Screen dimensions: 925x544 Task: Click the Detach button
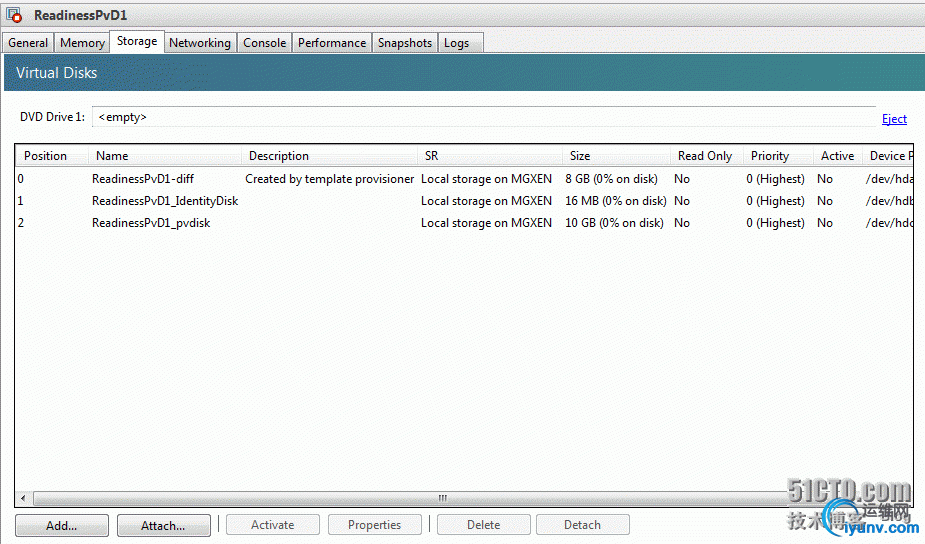click(x=582, y=525)
